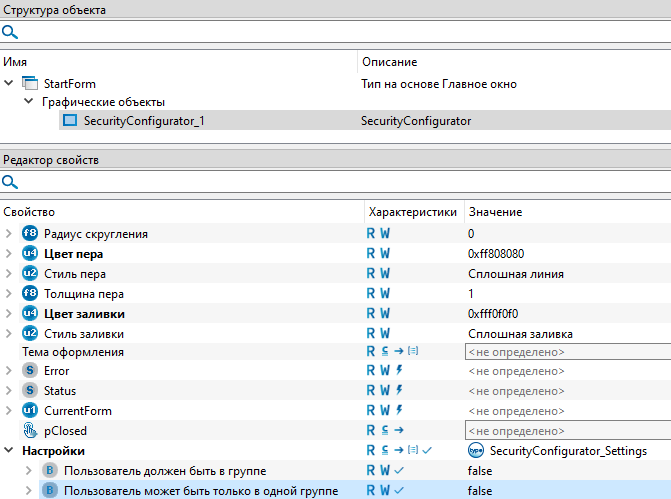Viewport: 671px width, 499px height.
Task: Click the type icon beside SecurityConfigurator_Settings
Action: click(476, 451)
